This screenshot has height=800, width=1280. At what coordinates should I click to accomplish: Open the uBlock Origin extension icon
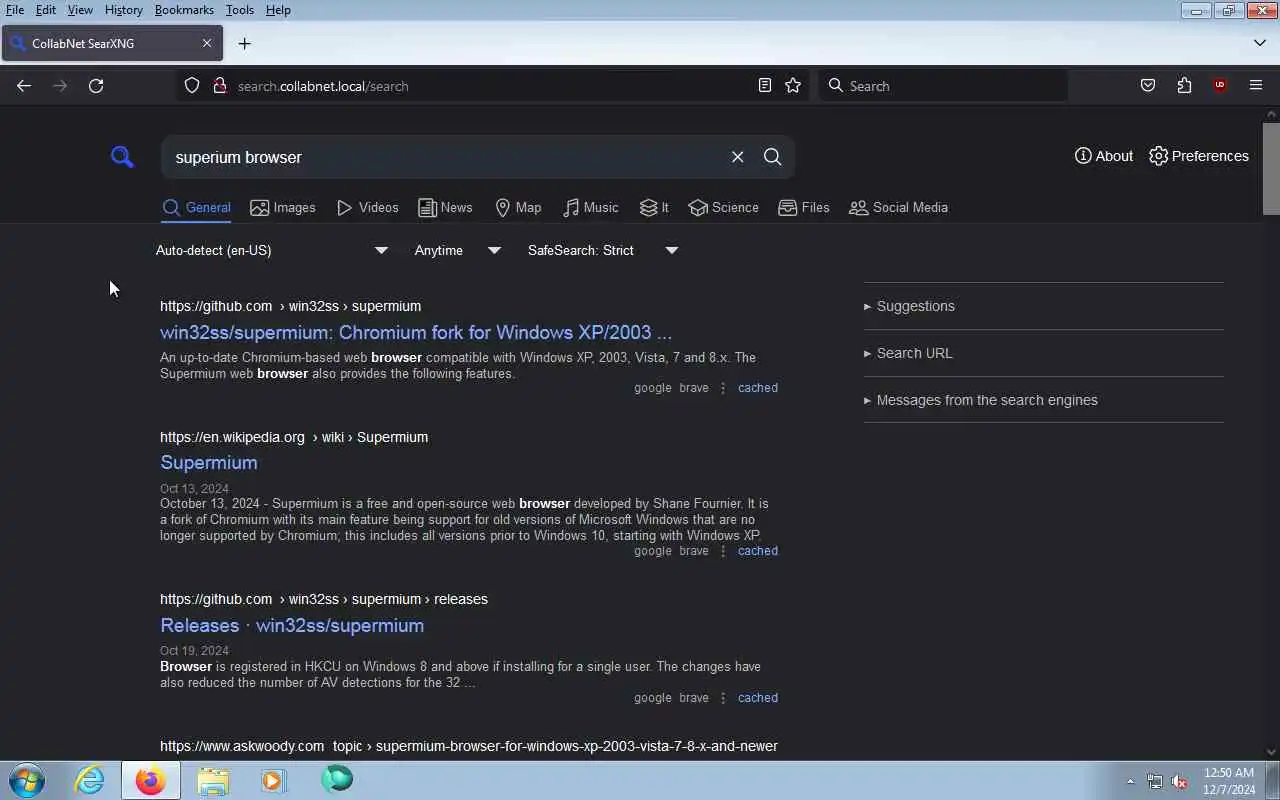tap(1219, 86)
